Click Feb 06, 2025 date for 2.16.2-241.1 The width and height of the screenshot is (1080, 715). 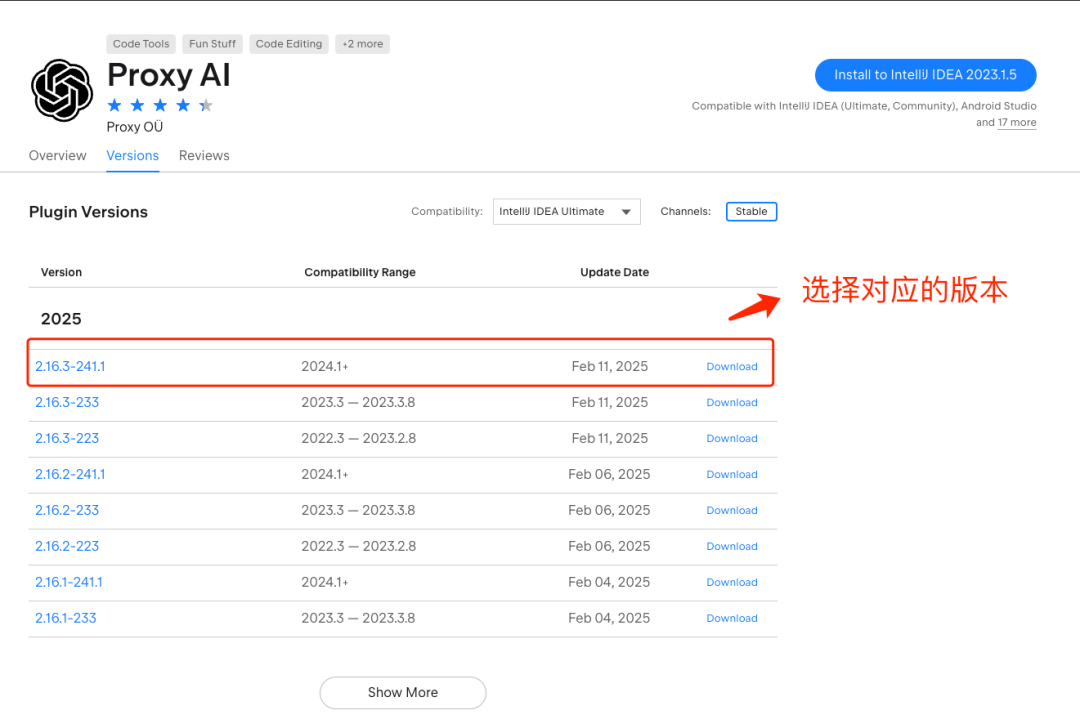point(609,474)
